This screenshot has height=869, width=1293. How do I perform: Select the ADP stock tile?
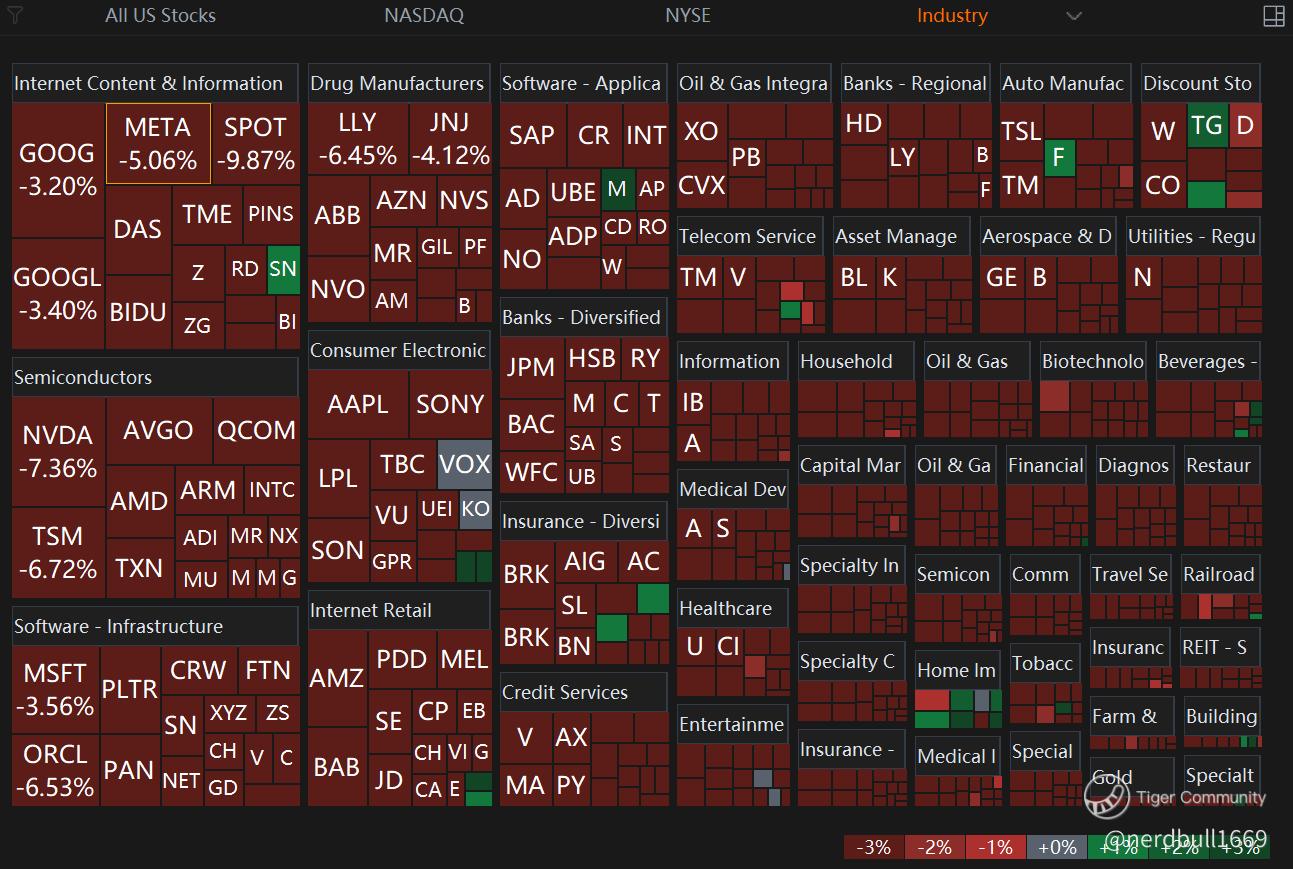(x=573, y=236)
